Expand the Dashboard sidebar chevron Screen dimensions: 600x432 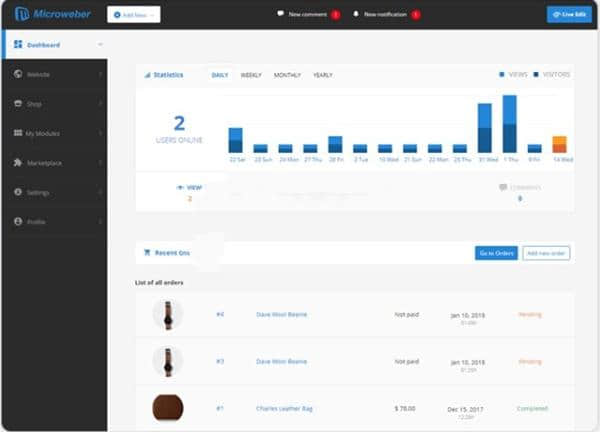(x=100, y=45)
